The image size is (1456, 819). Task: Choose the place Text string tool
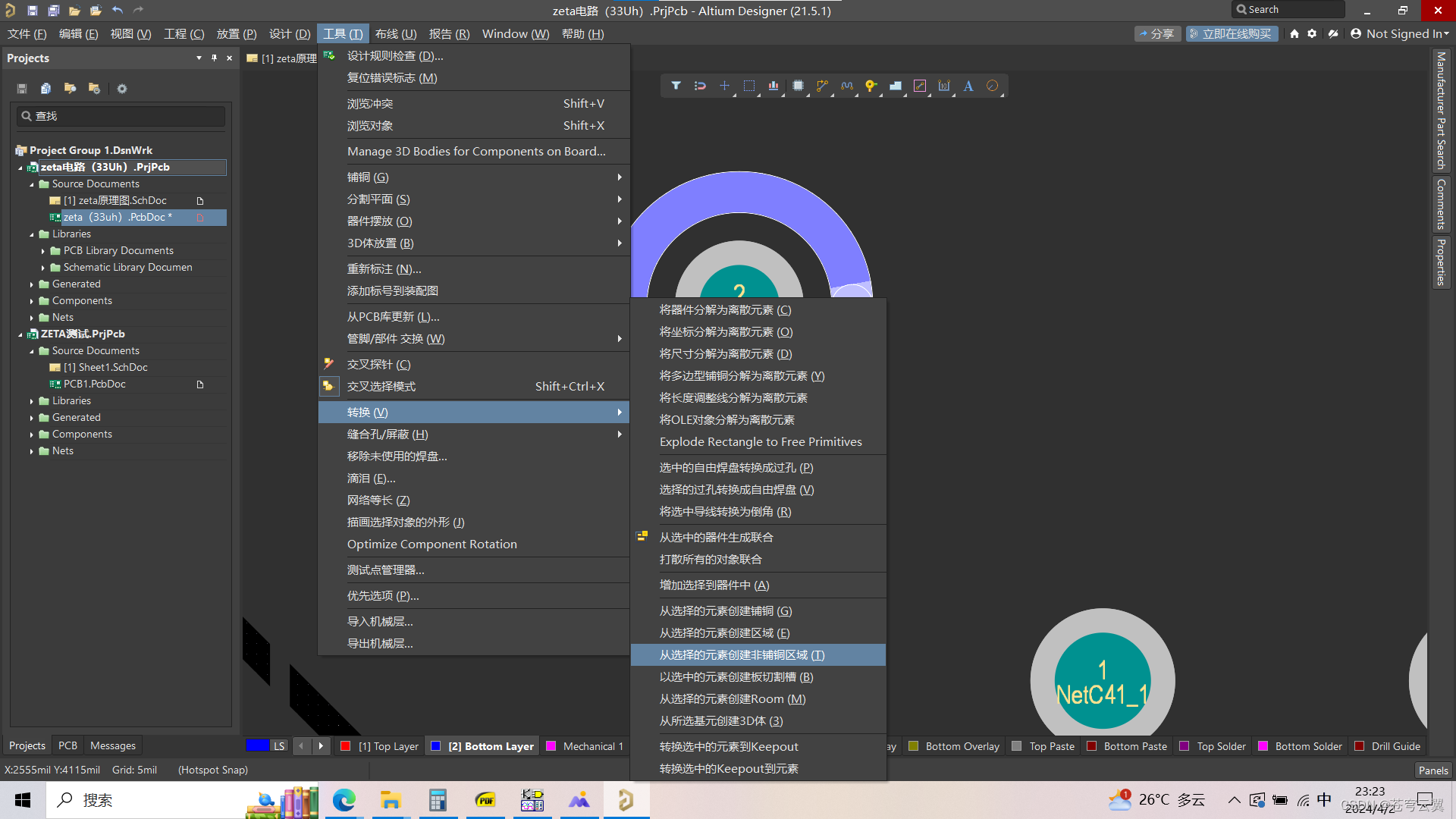pyautogui.click(x=968, y=86)
